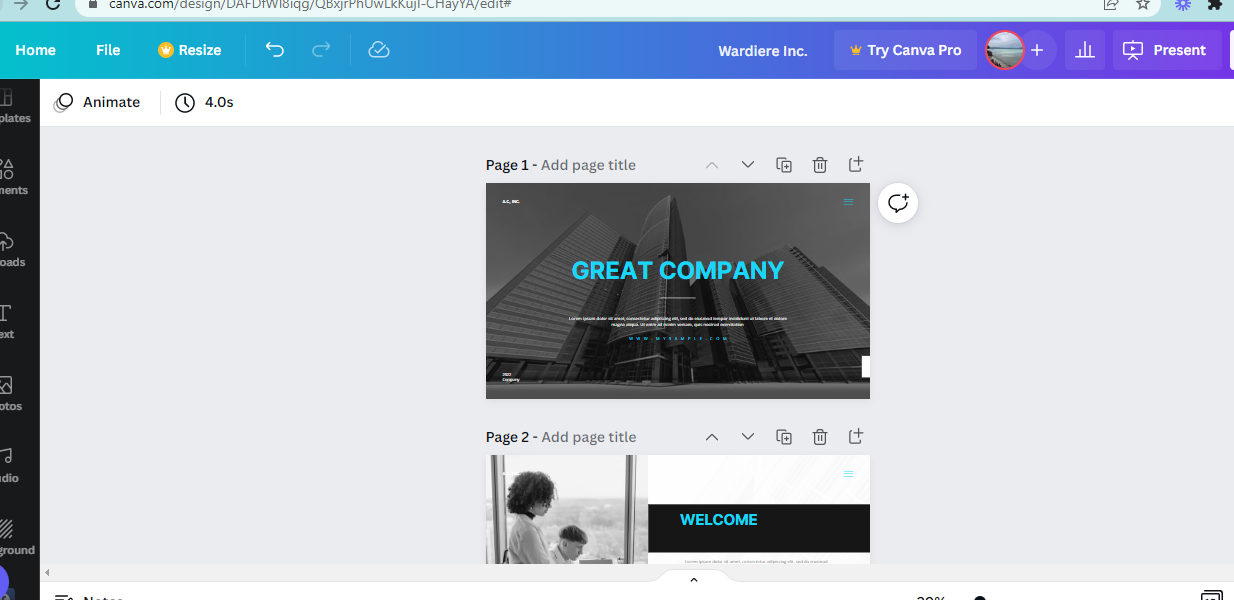This screenshot has height=600, width=1234.
Task: Open the Home page
Action: (x=36, y=50)
